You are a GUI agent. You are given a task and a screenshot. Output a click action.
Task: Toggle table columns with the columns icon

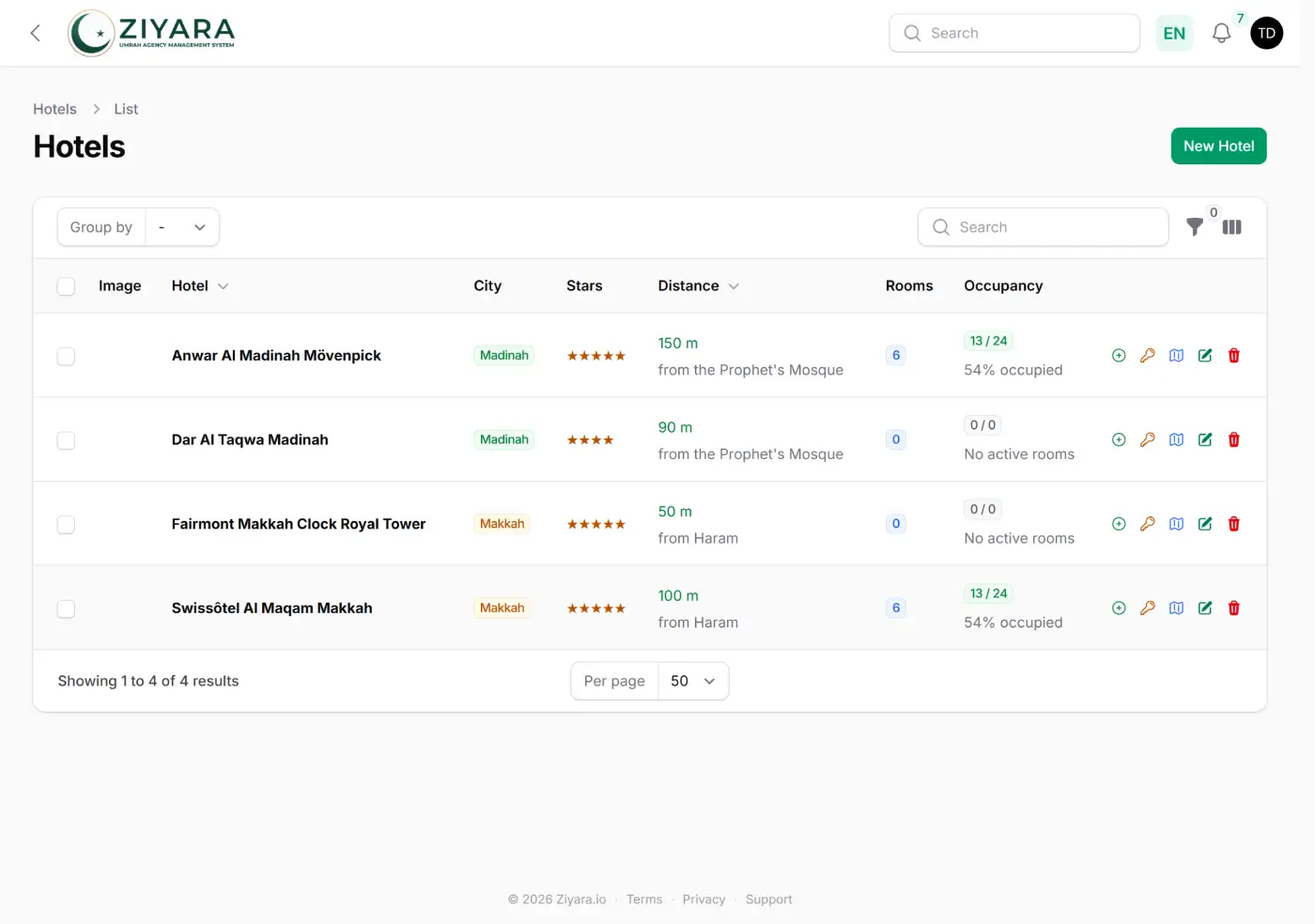(x=1232, y=227)
